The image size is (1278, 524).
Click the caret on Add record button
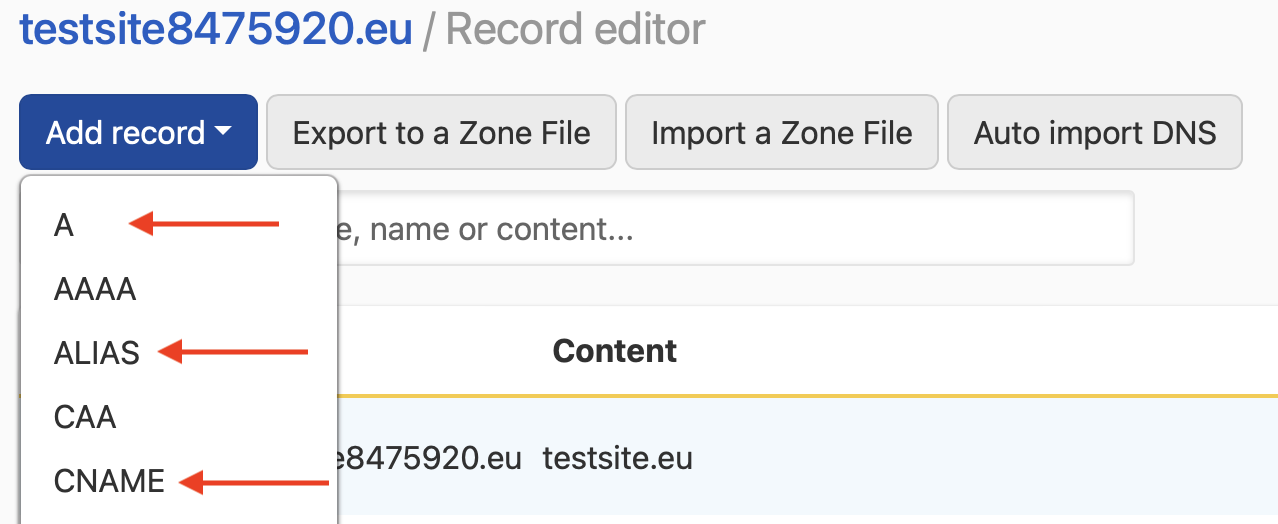click(x=223, y=132)
